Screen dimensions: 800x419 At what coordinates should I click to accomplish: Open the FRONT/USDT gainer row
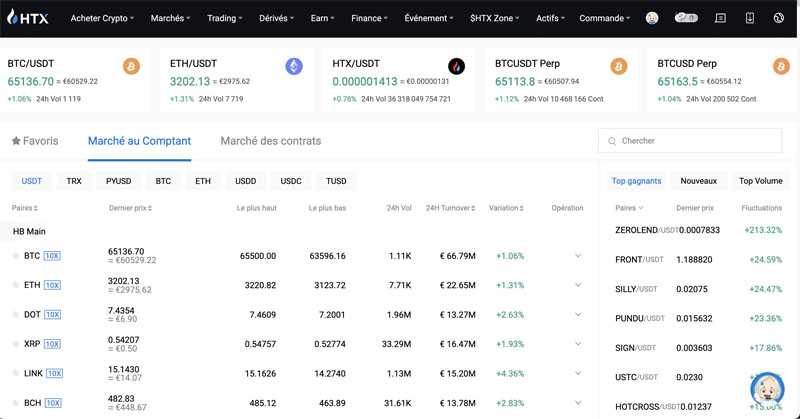(698, 260)
